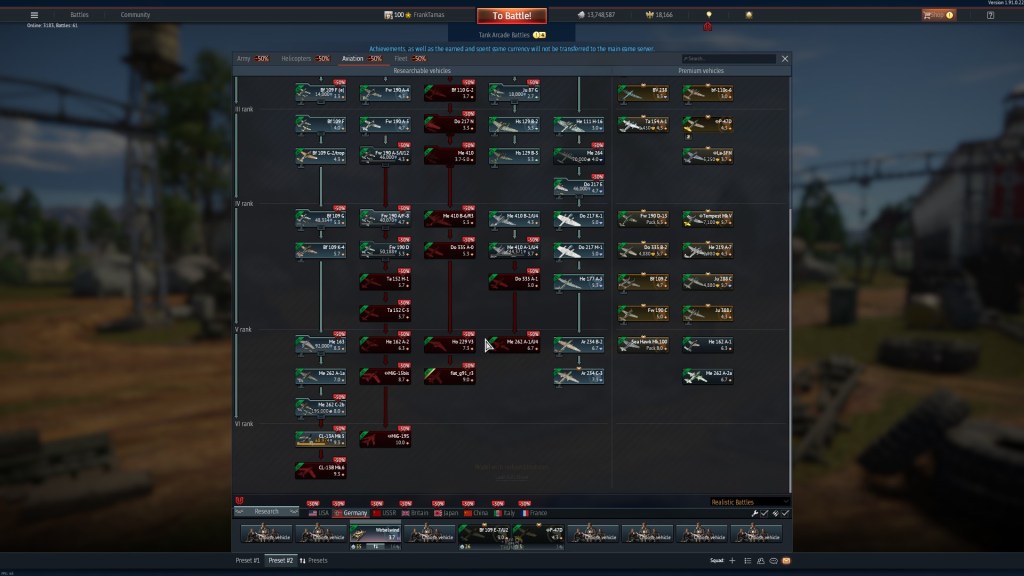Toggle the checkbox beside the wrench icon
Image resolution: width=1024 pixels, height=576 pixels.
765,513
